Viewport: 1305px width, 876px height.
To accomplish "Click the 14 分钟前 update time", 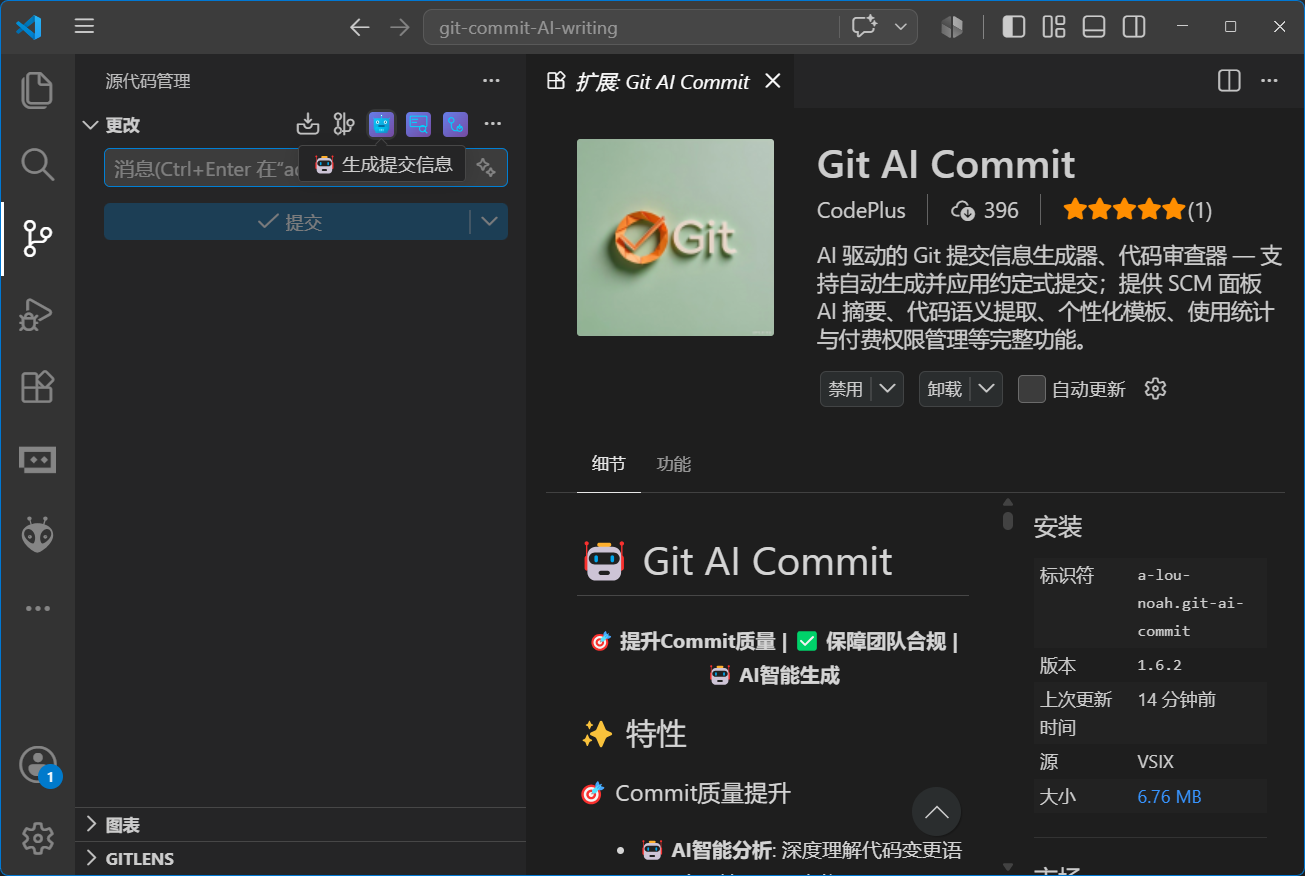I will pos(1177,699).
